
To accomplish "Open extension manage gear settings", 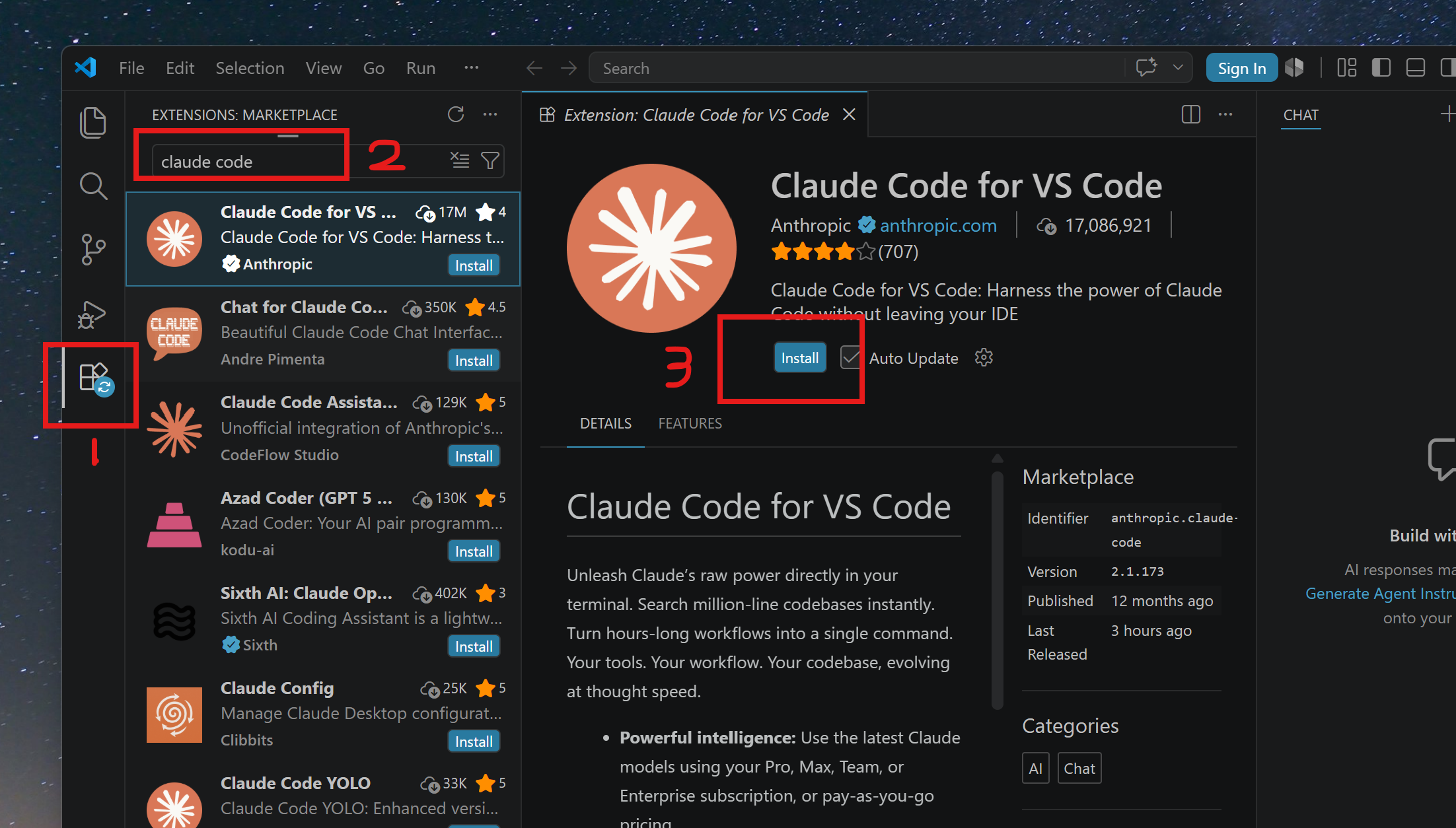I will pos(984,358).
